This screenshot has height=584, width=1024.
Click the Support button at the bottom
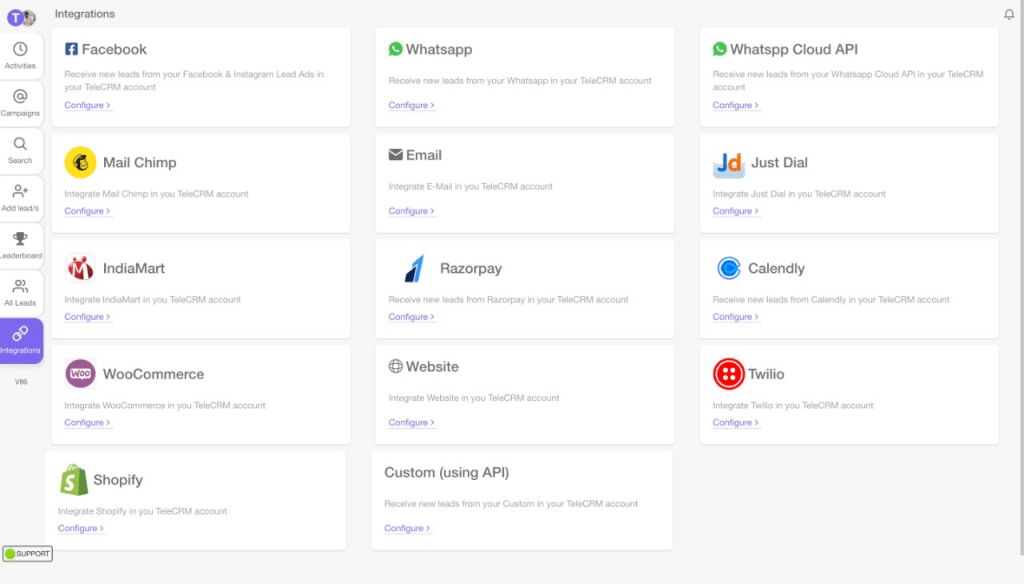[x=29, y=553]
